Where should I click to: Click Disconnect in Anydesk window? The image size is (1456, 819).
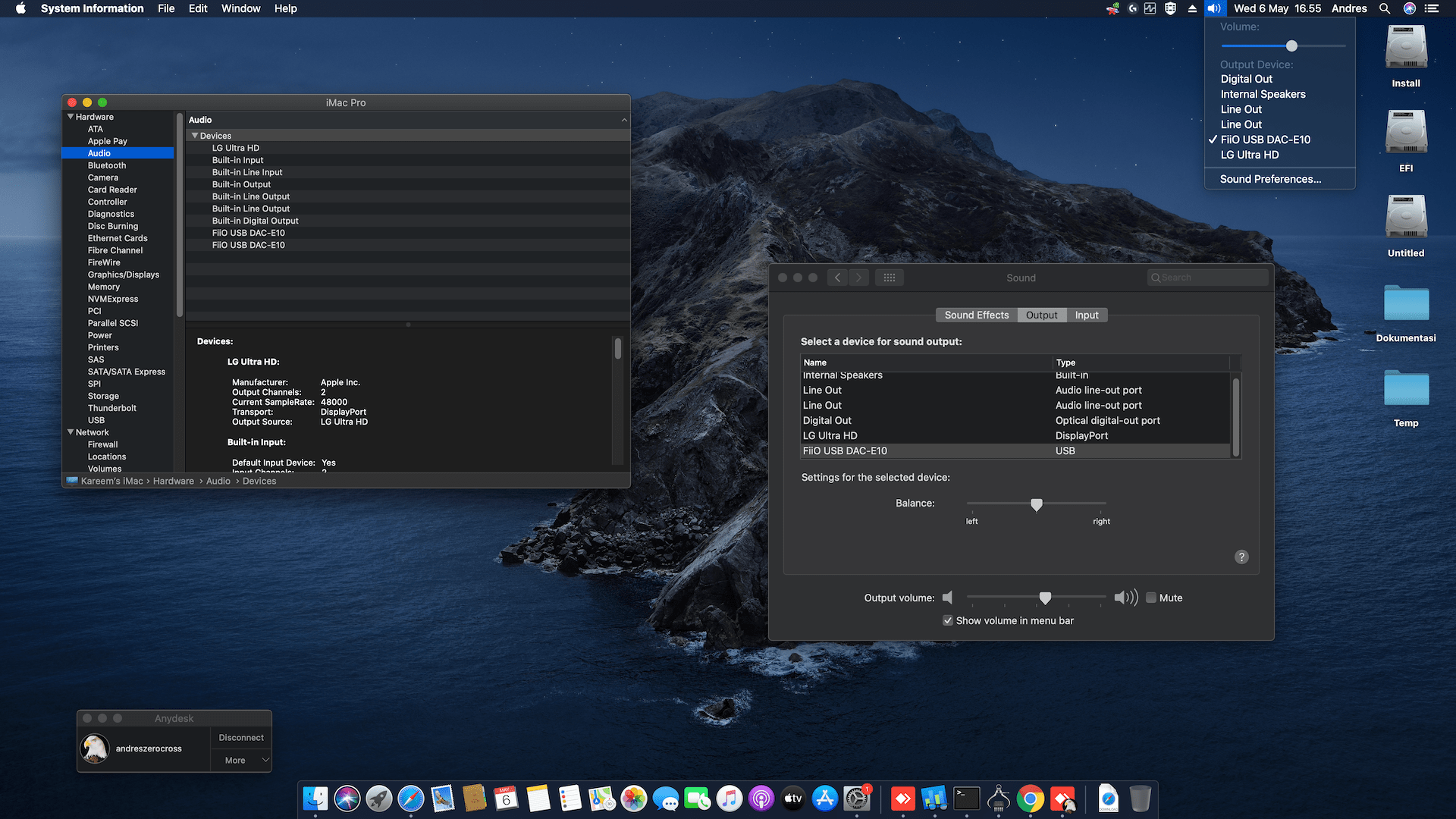click(x=241, y=737)
